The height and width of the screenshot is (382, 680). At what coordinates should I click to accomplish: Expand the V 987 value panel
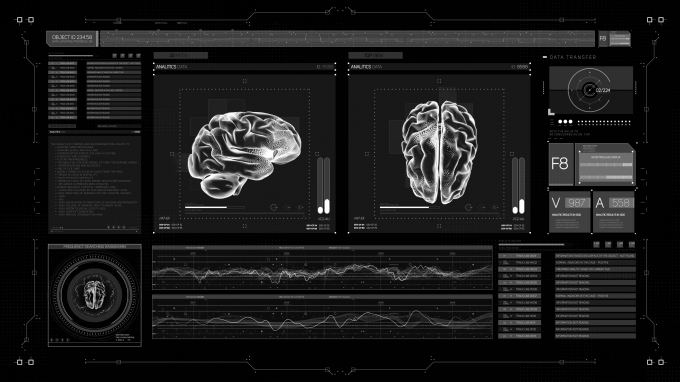click(x=570, y=212)
